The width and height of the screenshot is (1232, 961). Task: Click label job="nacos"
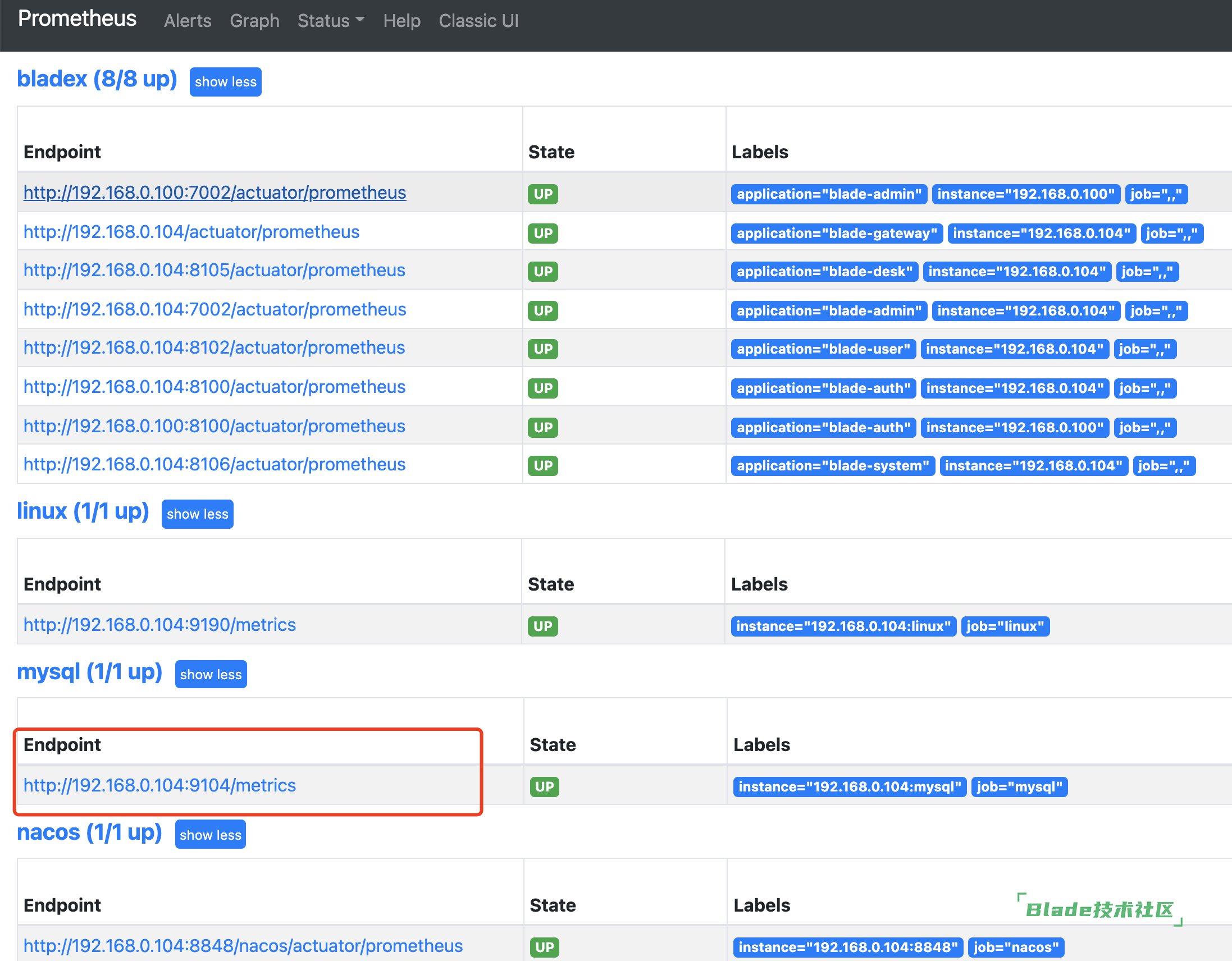[1016, 948]
